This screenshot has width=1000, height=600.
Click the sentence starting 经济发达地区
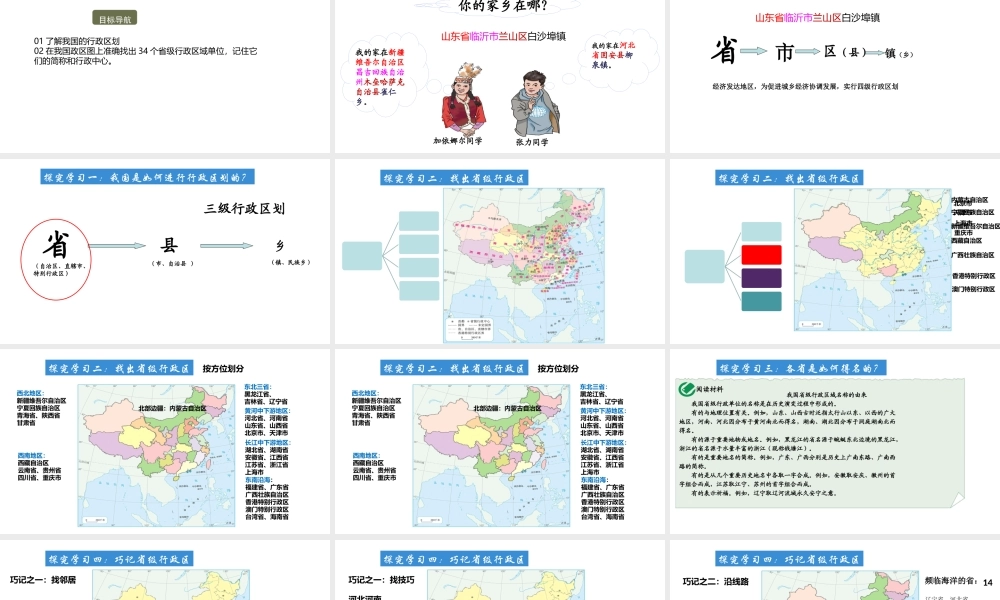[805, 86]
